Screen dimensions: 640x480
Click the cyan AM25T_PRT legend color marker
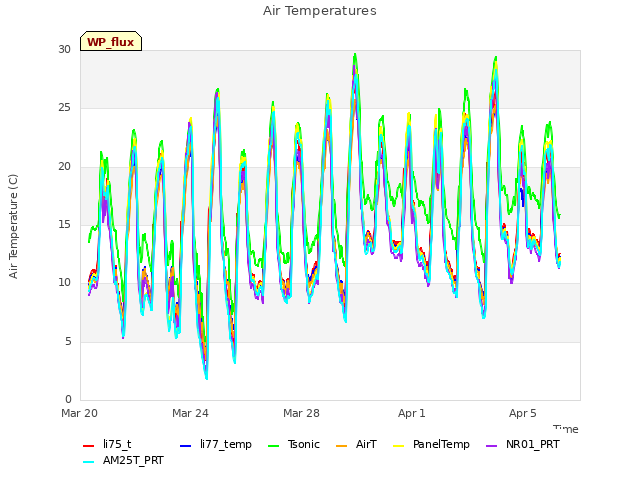tap(89, 462)
